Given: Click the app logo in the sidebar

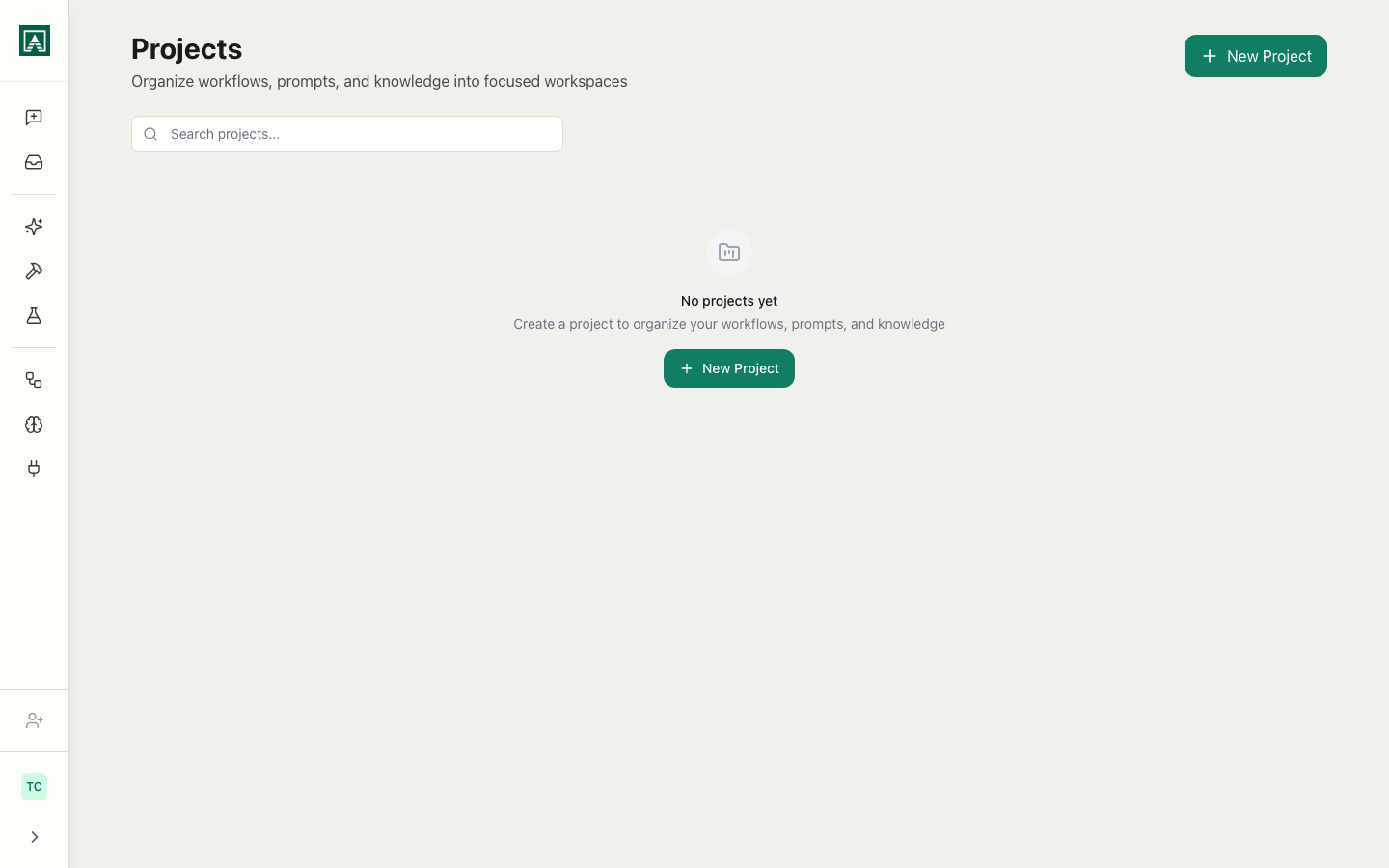Looking at the screenshot, I should click(35, 41).
